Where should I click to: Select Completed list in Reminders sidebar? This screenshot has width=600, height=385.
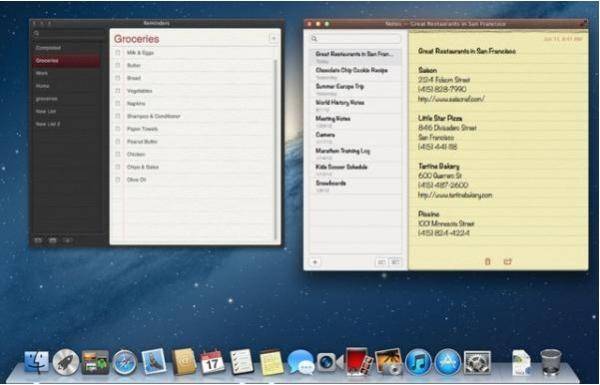pyautogui.click(x=66, y=48)
